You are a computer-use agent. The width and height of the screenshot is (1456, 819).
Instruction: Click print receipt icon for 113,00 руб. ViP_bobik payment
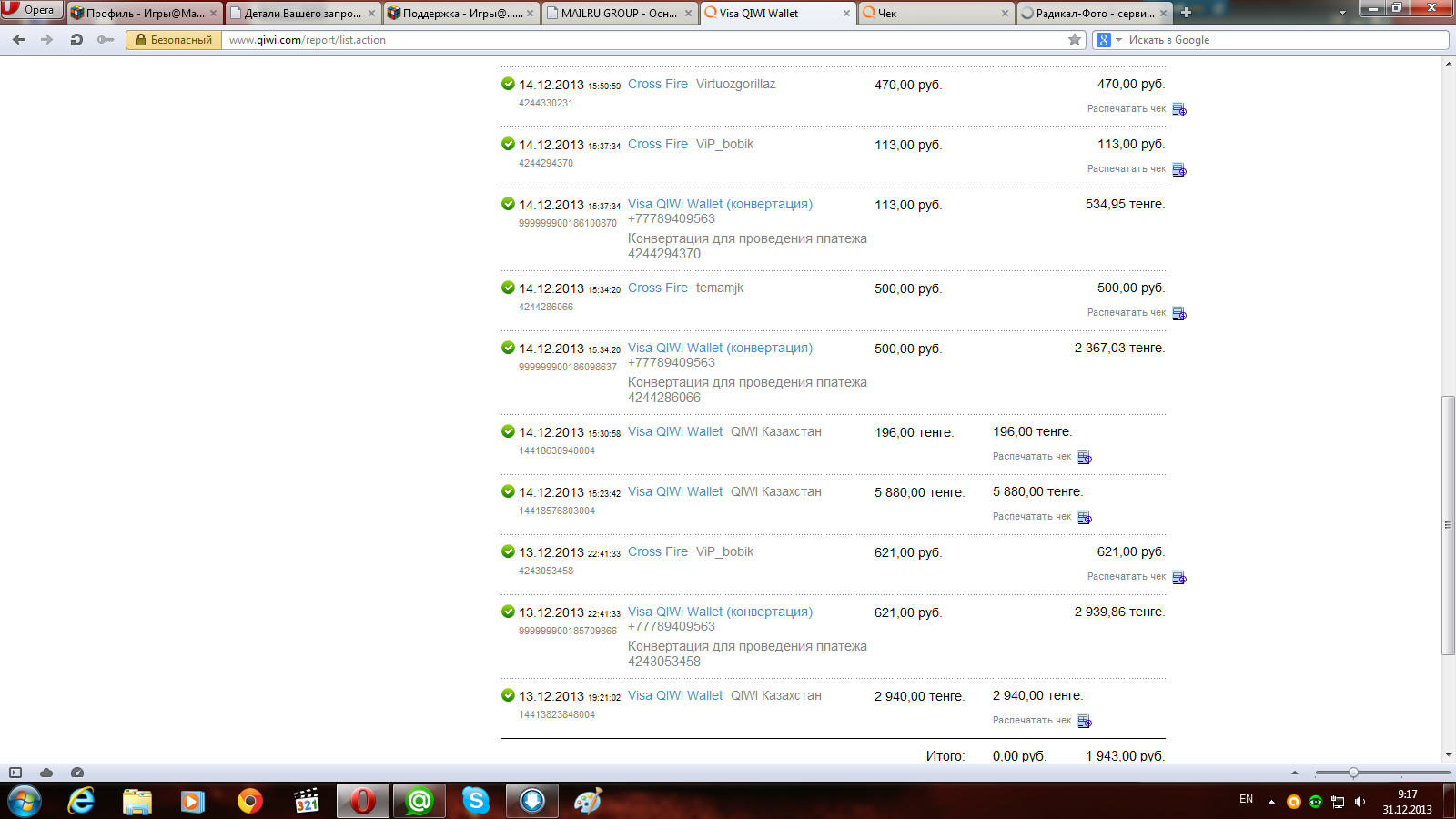coord(1179,169)
